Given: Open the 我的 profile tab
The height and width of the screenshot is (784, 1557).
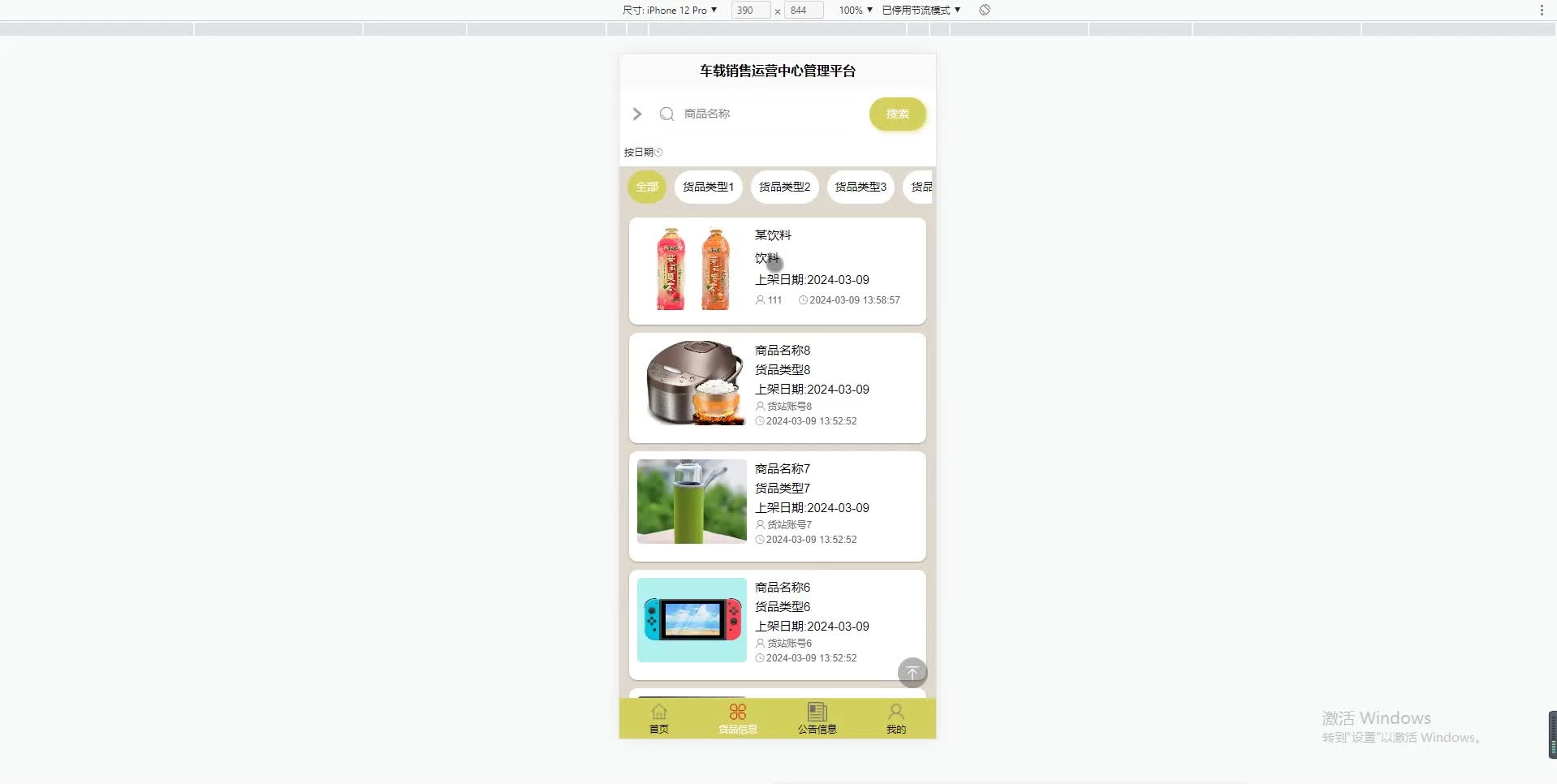Looking at the screenshot, I should [896, 719].
